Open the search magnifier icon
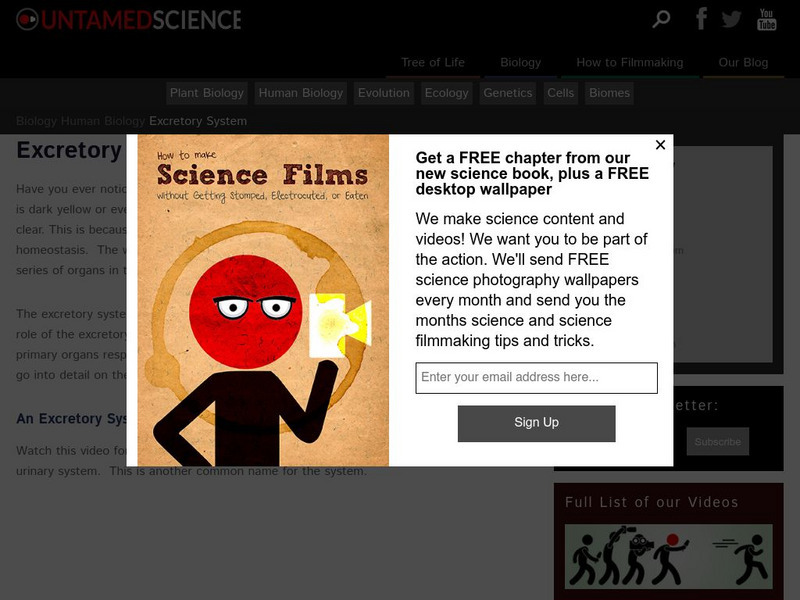The height and width of the screenshot is (600, 800). click(661, 19)
